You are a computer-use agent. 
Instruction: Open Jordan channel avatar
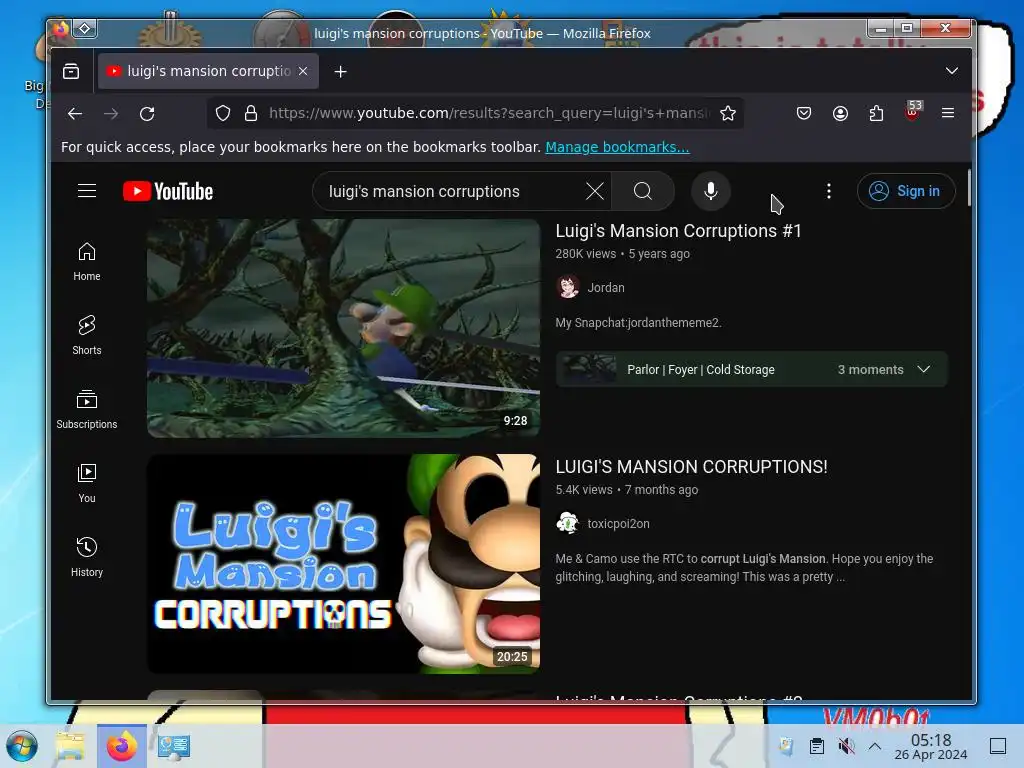click(x=568, y=287)
